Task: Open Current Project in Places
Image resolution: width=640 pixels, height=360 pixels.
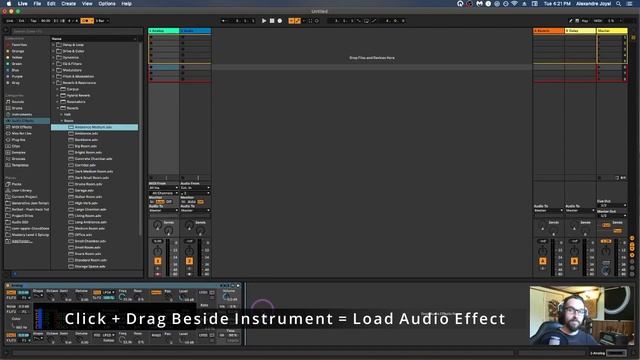Action: coord(24,197)
